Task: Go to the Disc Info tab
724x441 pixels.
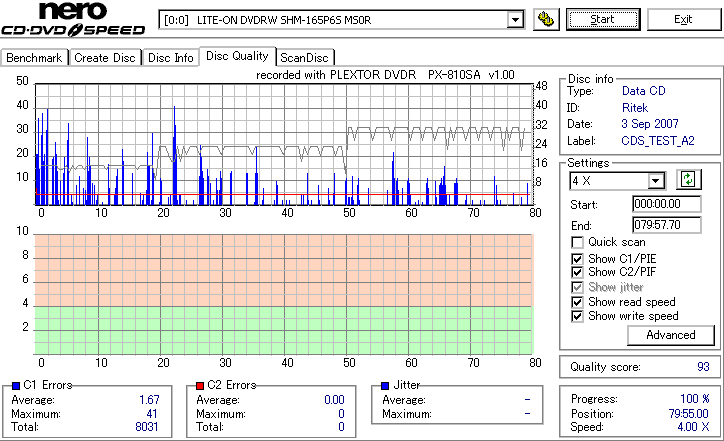Action: pyautogui.click(x=170, y=58)
